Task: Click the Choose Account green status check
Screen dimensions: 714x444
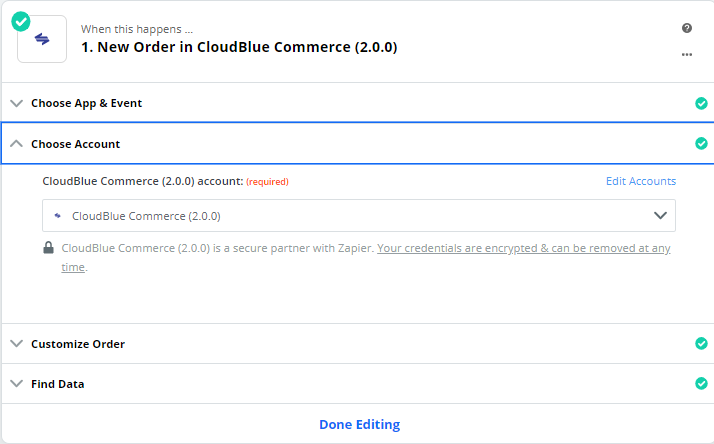Action: [x=701, y=143]
